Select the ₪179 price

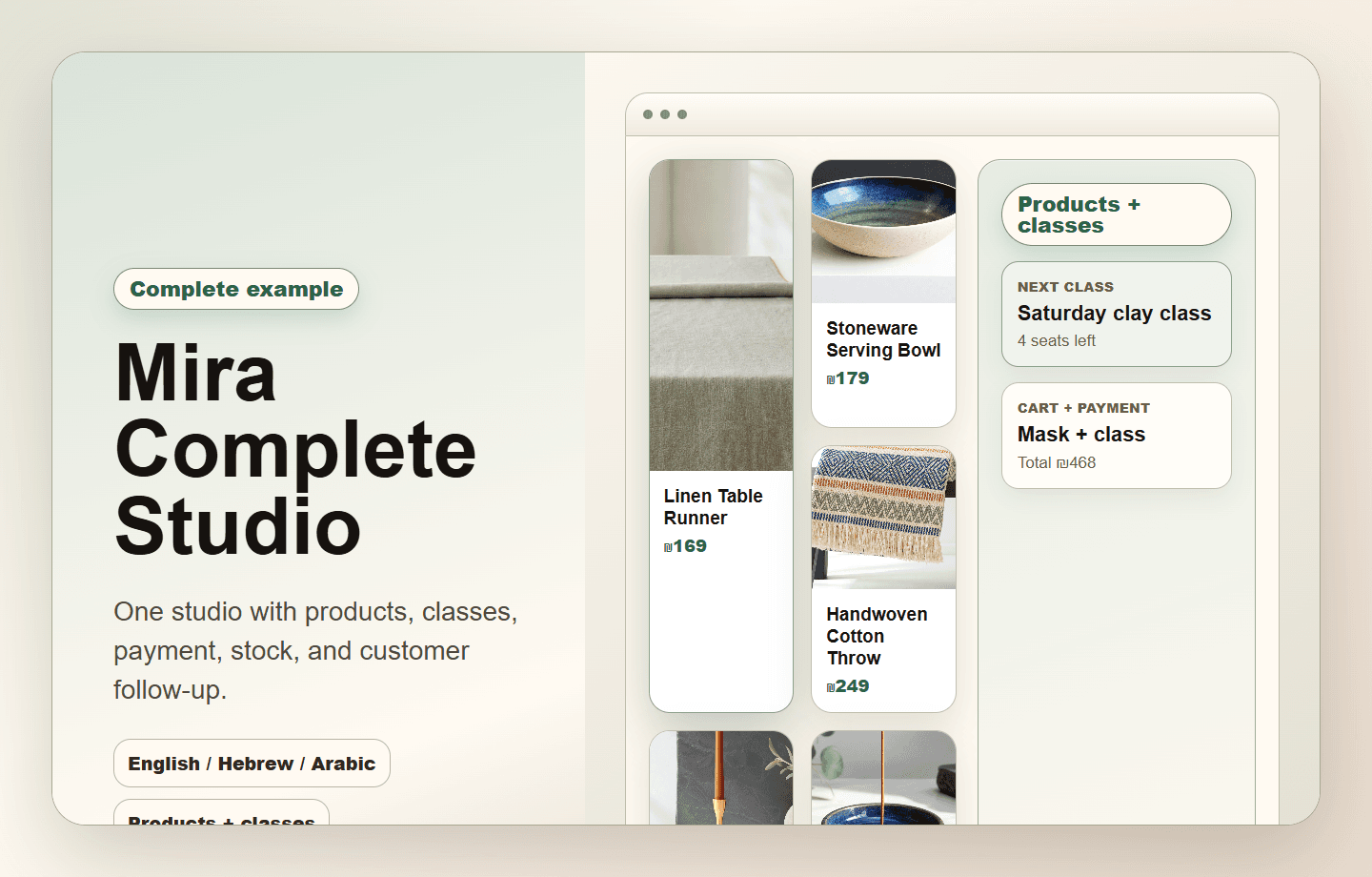coord(848,378)
